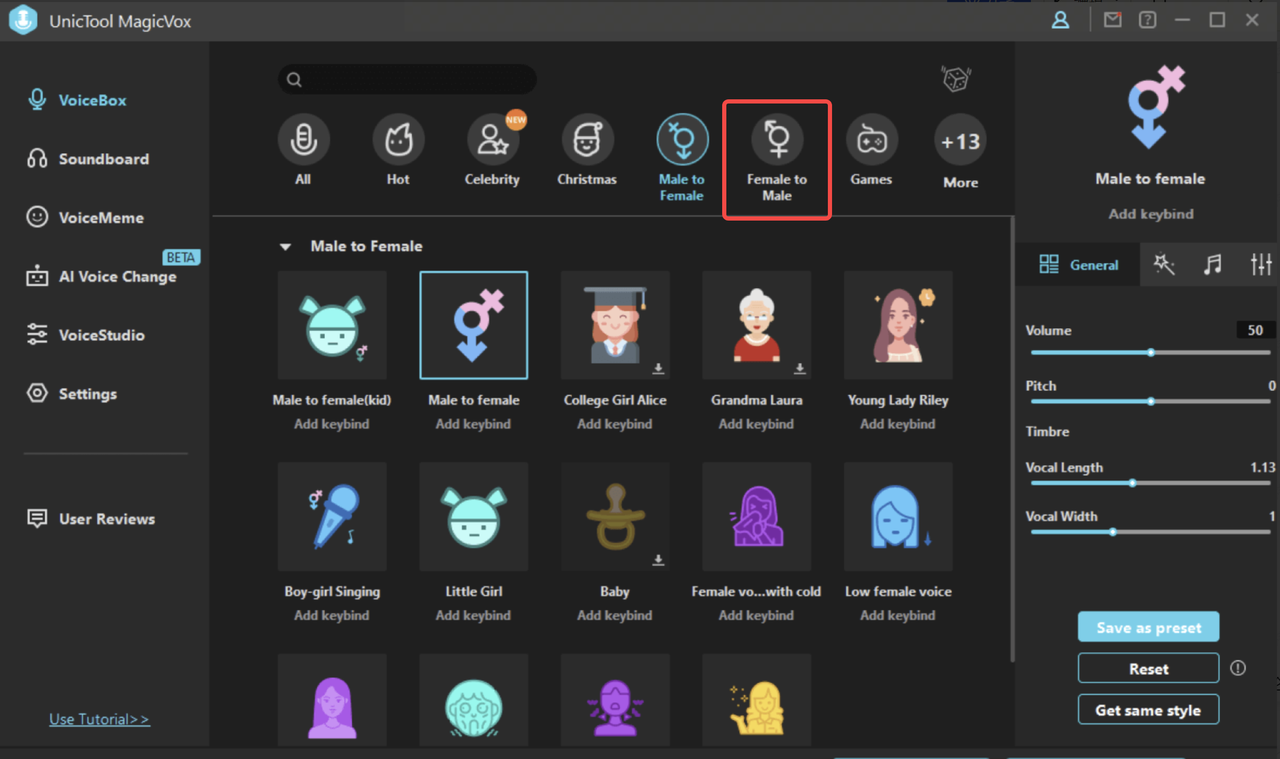Open the +13 More categories
The width and height of the screenshot is (1280, 759).
[x=959, y=150]
